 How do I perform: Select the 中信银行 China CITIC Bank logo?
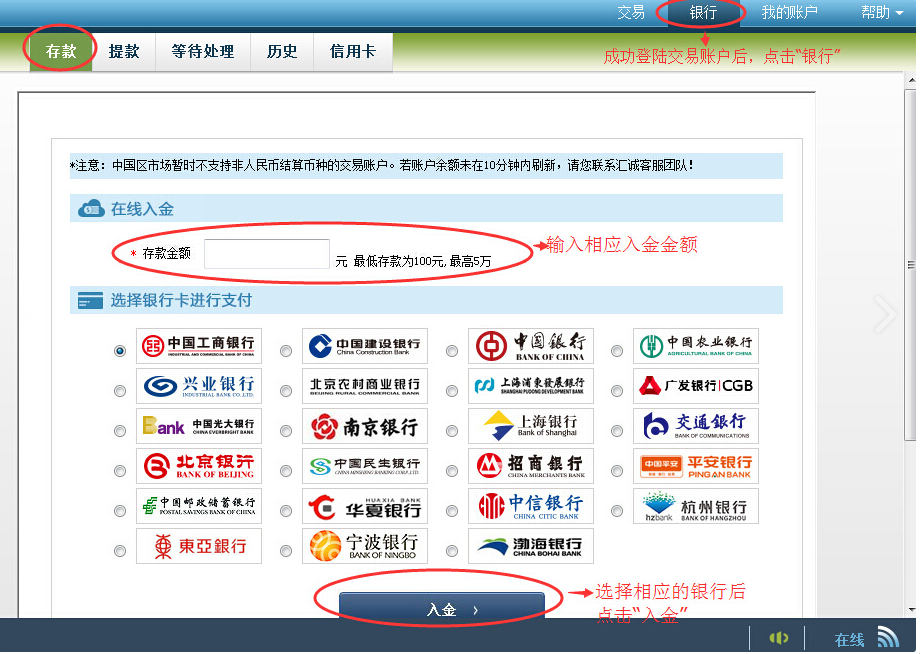pos(531,507)
